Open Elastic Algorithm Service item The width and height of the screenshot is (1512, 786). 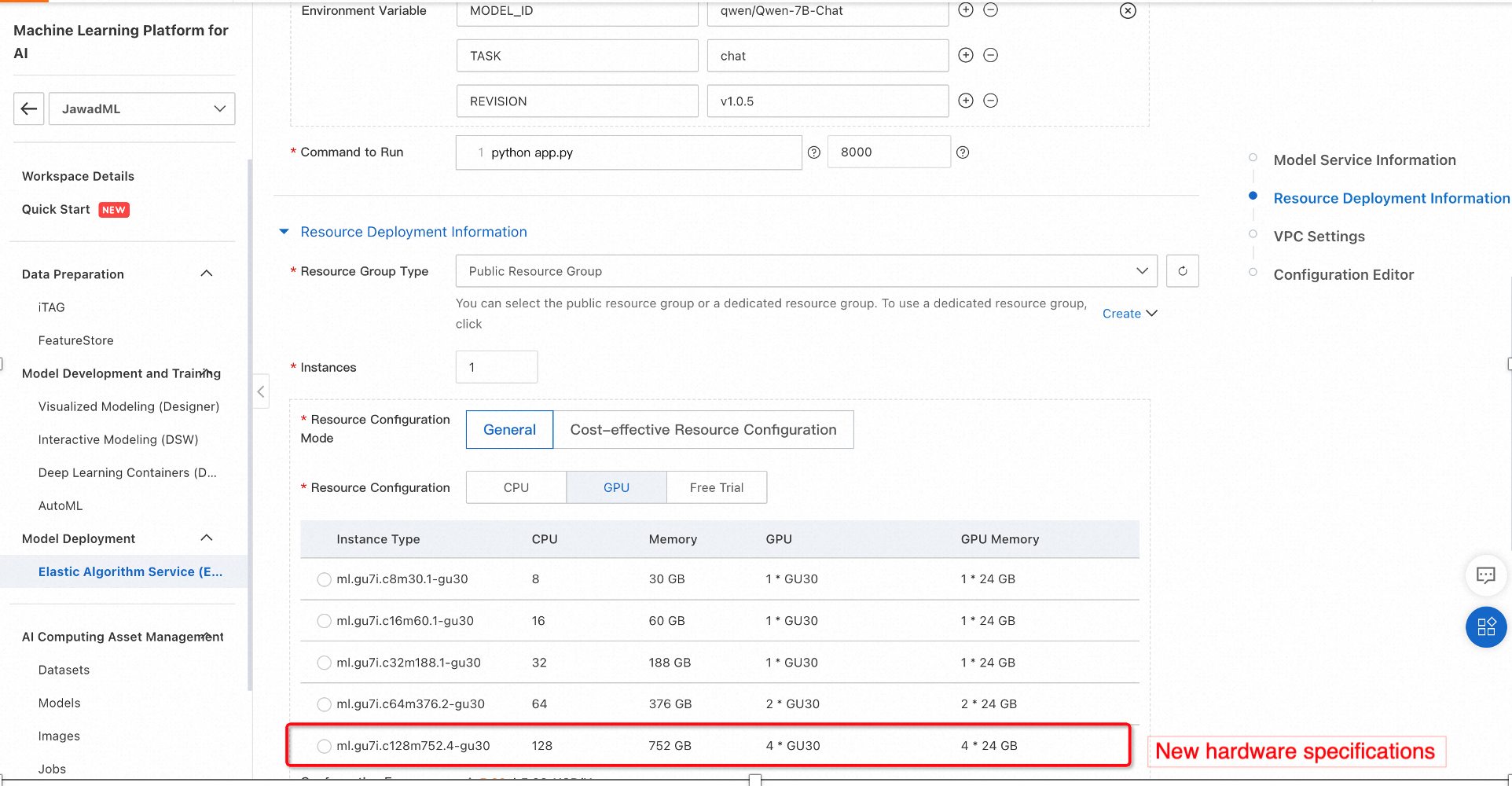[x=130, y=571]
